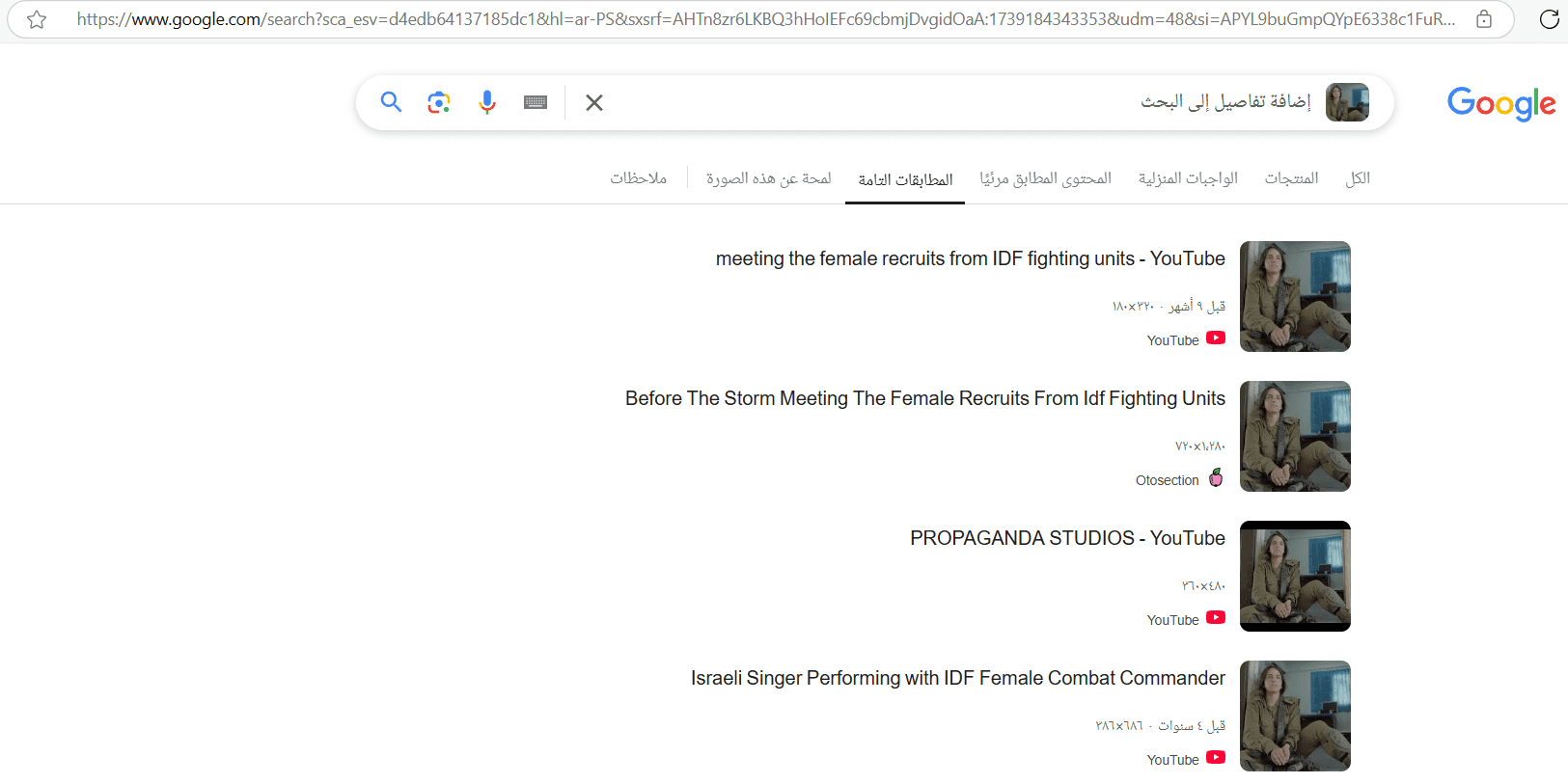Open the on-screen keyboard icon
Viewport: 1568px width, 784px height.
click(536, 102)
